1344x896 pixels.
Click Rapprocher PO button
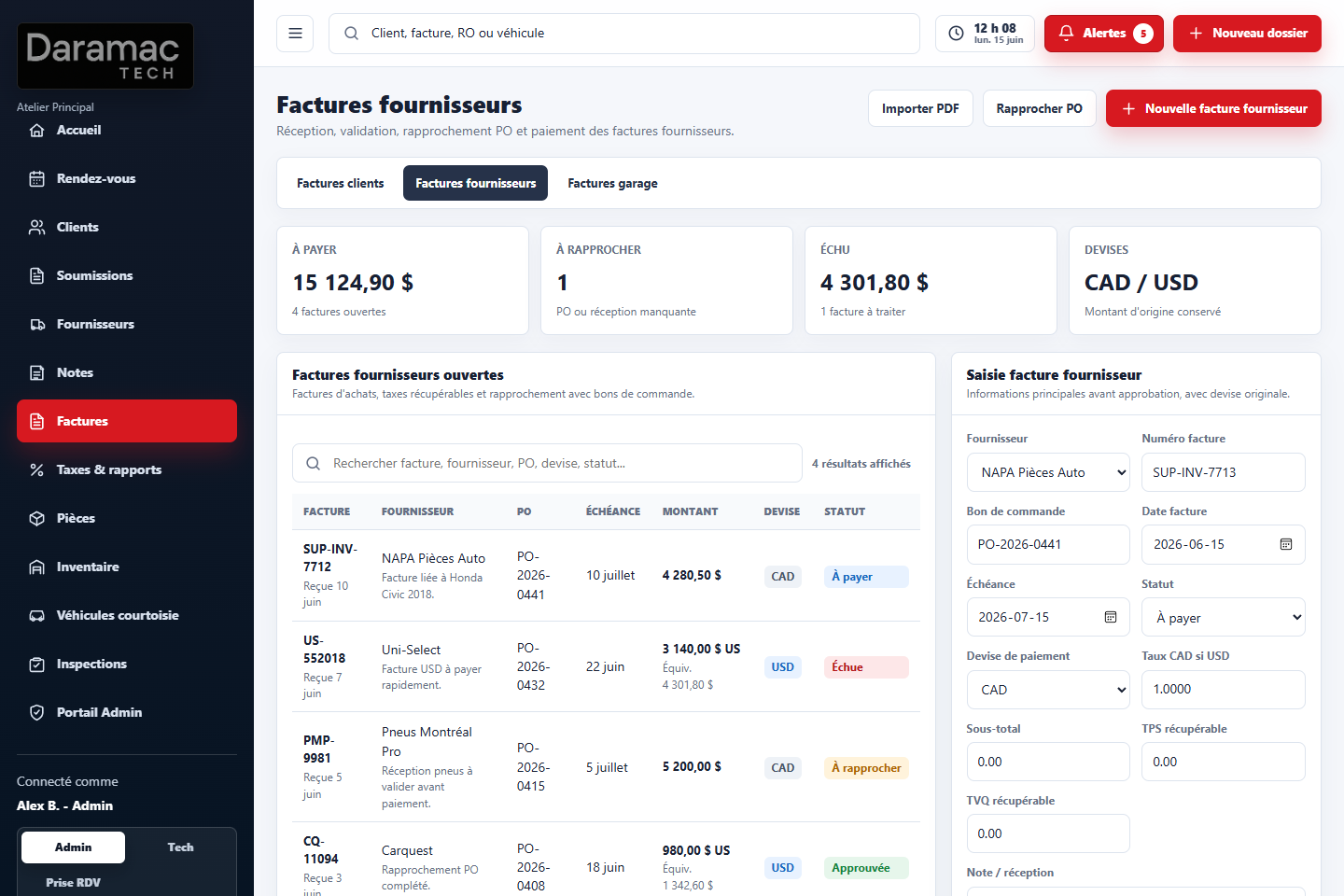1039,108
